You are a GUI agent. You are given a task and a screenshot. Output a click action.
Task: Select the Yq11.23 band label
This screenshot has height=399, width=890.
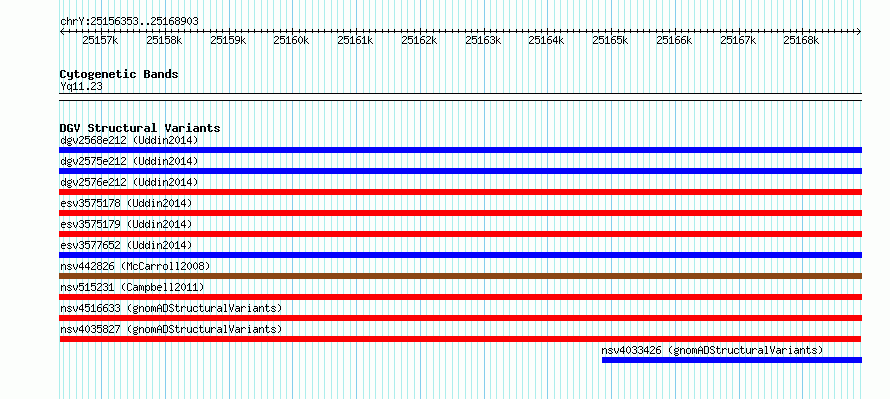tap(81, 87)
